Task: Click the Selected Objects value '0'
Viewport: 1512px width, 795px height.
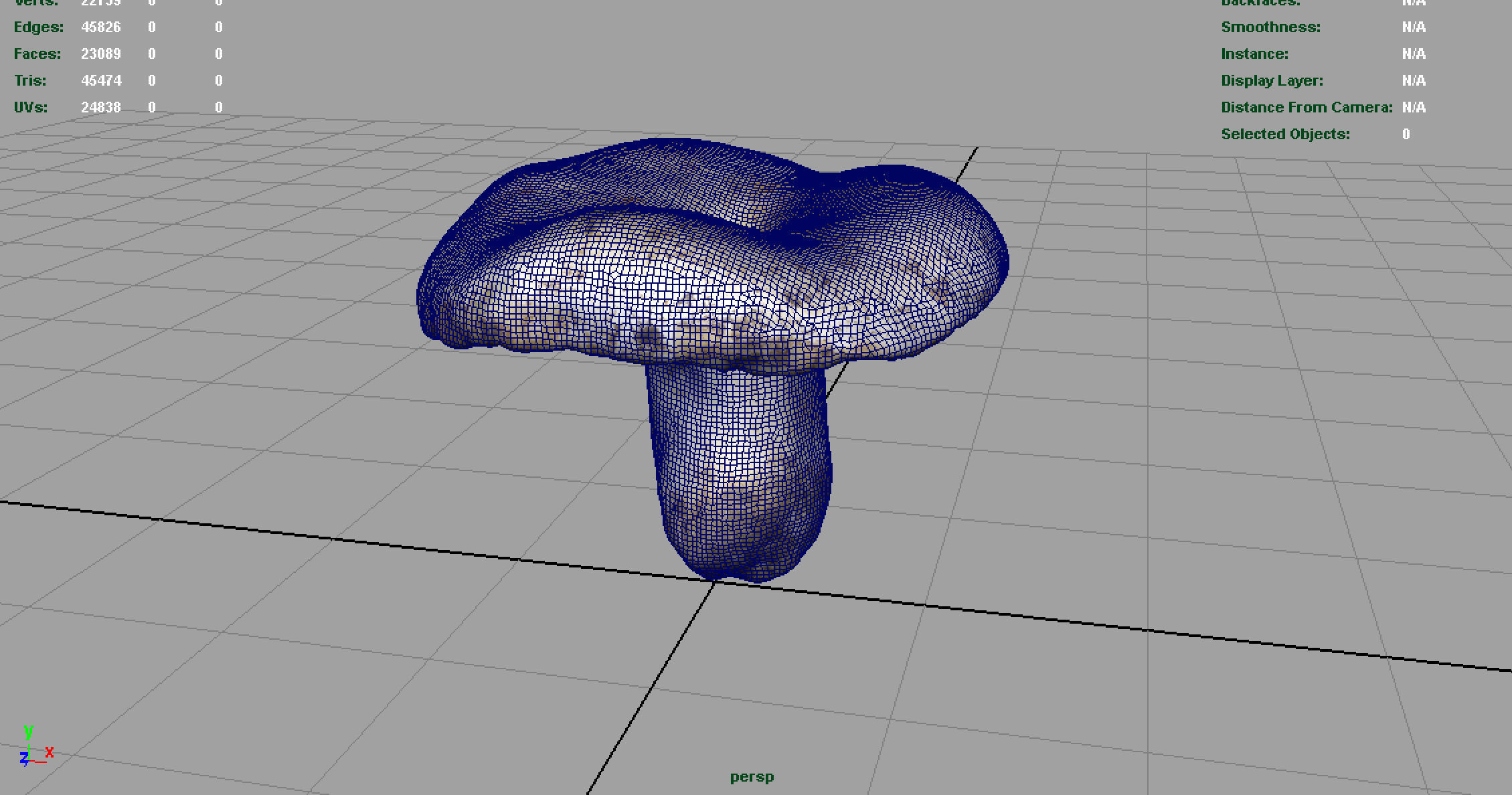Action: pos(1406,135)
